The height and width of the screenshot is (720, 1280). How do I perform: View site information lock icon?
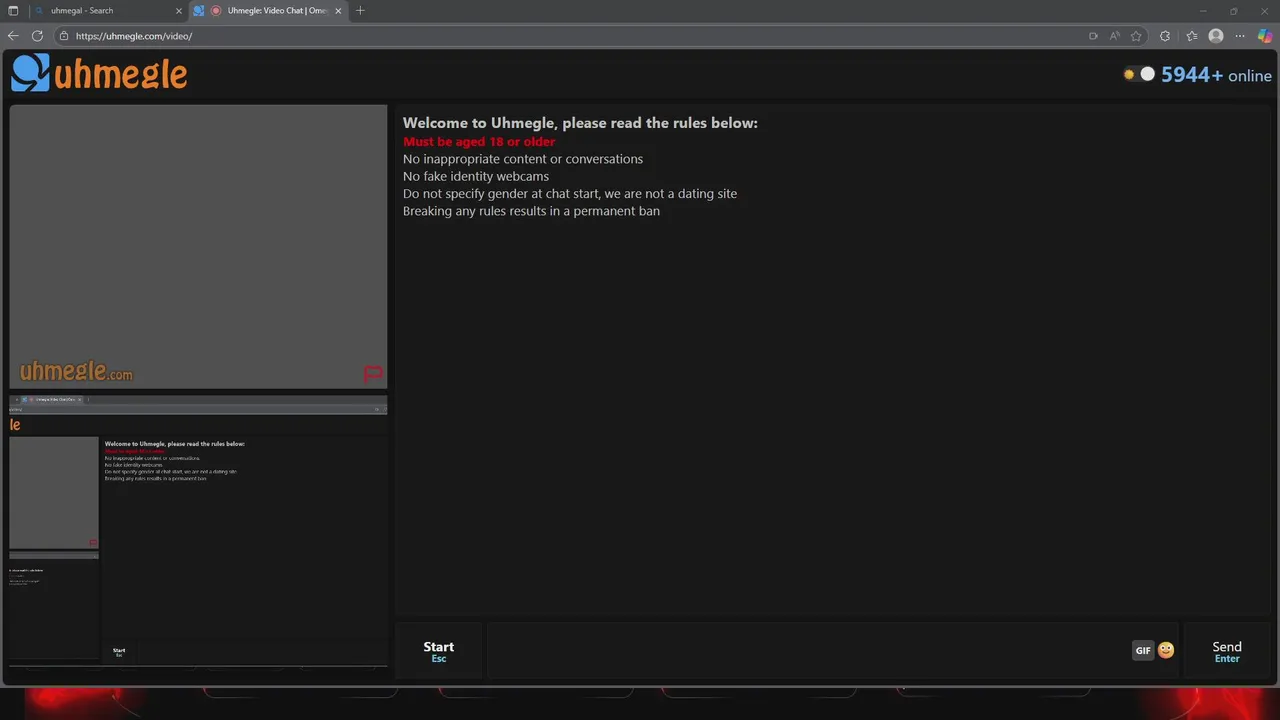tap(64, 36)
